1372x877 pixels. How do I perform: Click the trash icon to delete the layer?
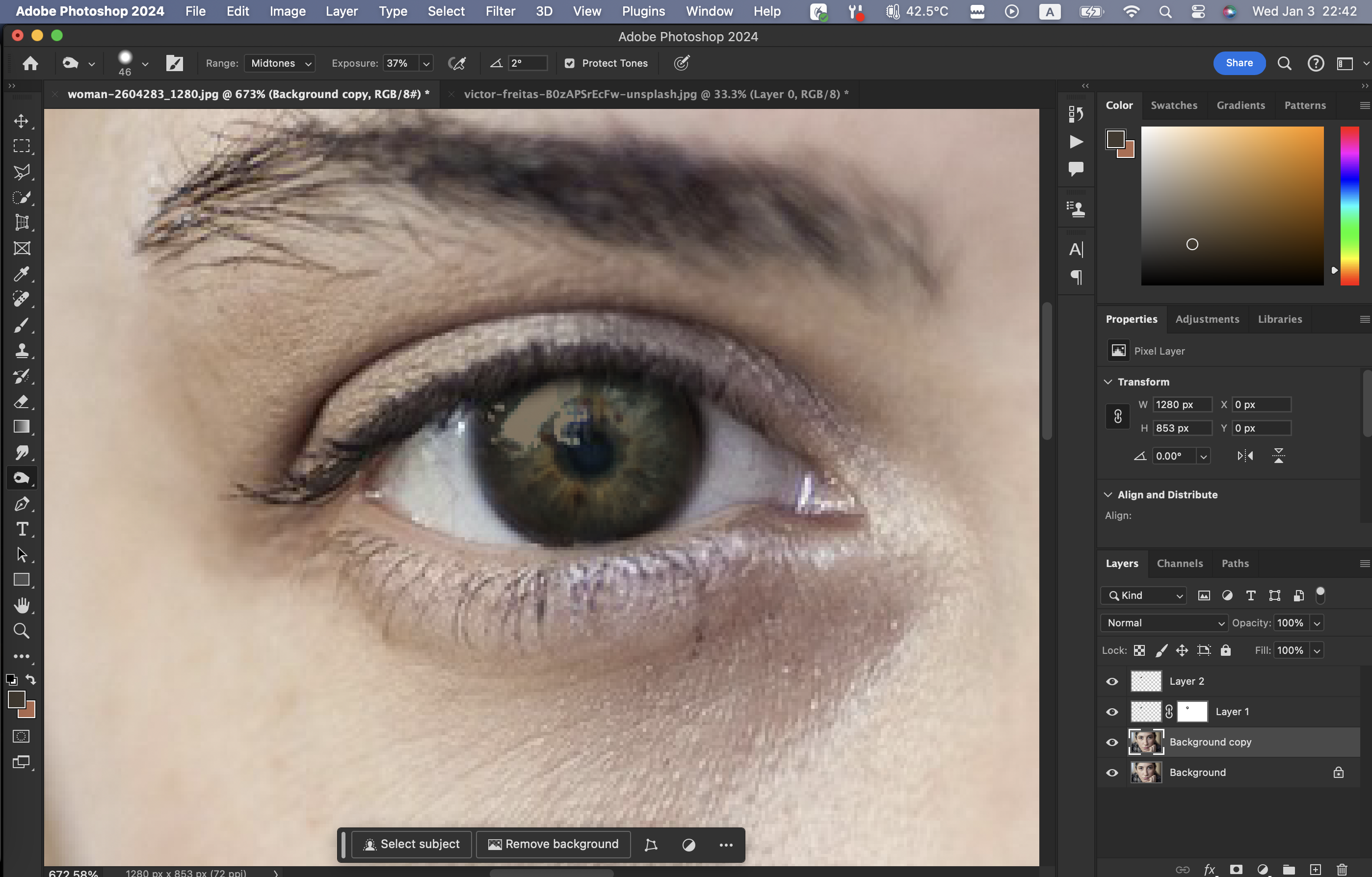pyautogui.click(x=1342, y=869)
